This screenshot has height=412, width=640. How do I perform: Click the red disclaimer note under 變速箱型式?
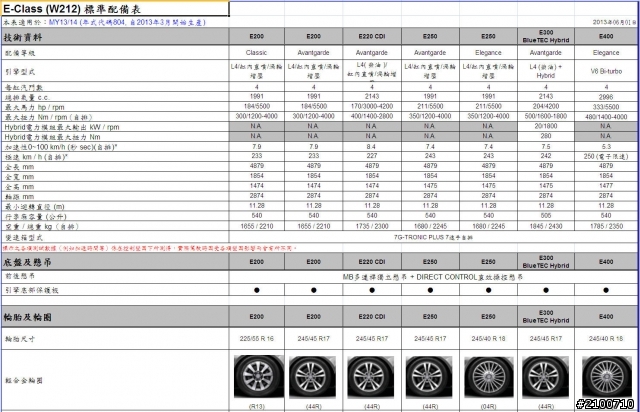pyautogui.click(x=150, y=248)
